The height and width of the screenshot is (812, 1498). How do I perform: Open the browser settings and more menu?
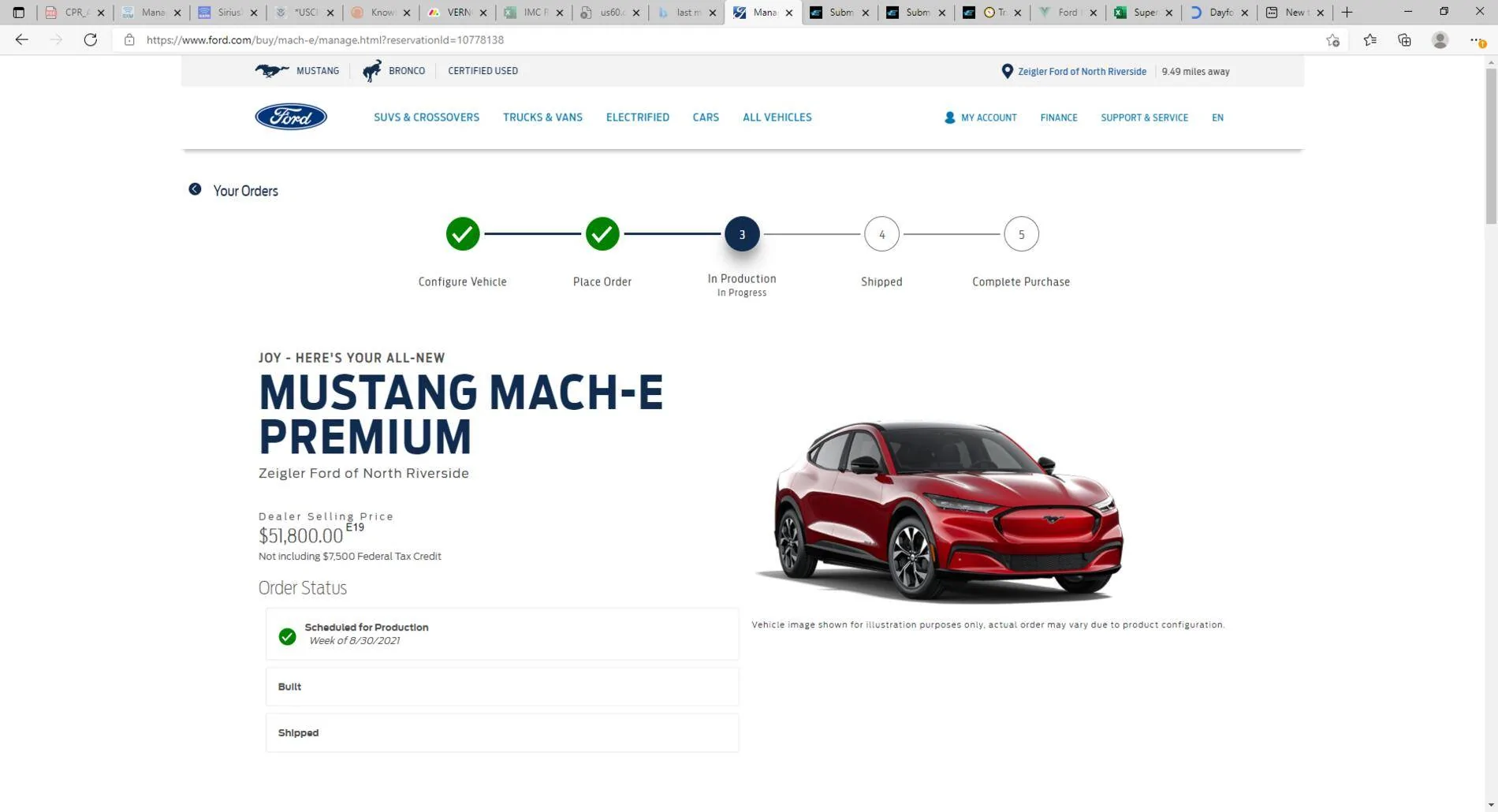point(1477,40)
